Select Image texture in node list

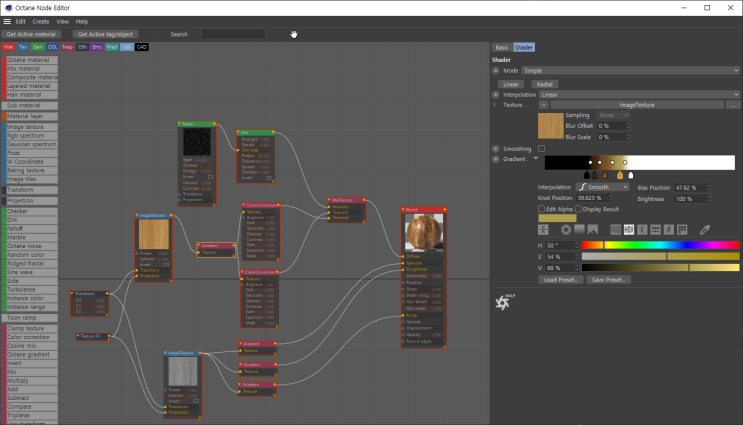click(30, 127)
